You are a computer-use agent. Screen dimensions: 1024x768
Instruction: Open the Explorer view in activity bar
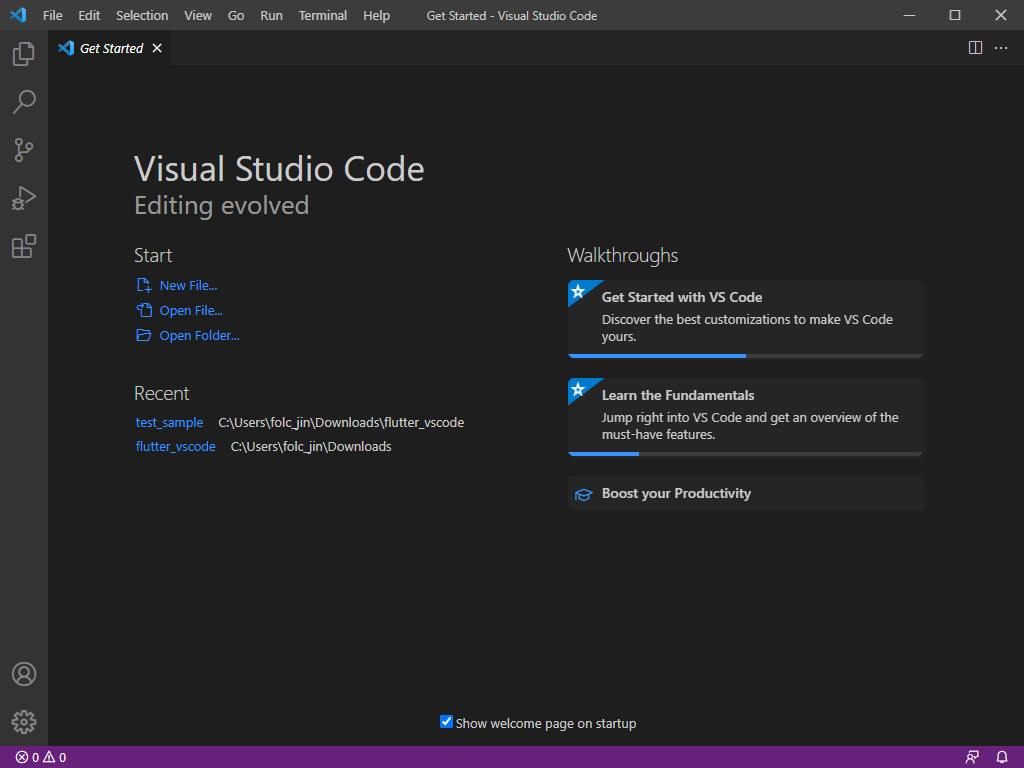coord(24,54)
